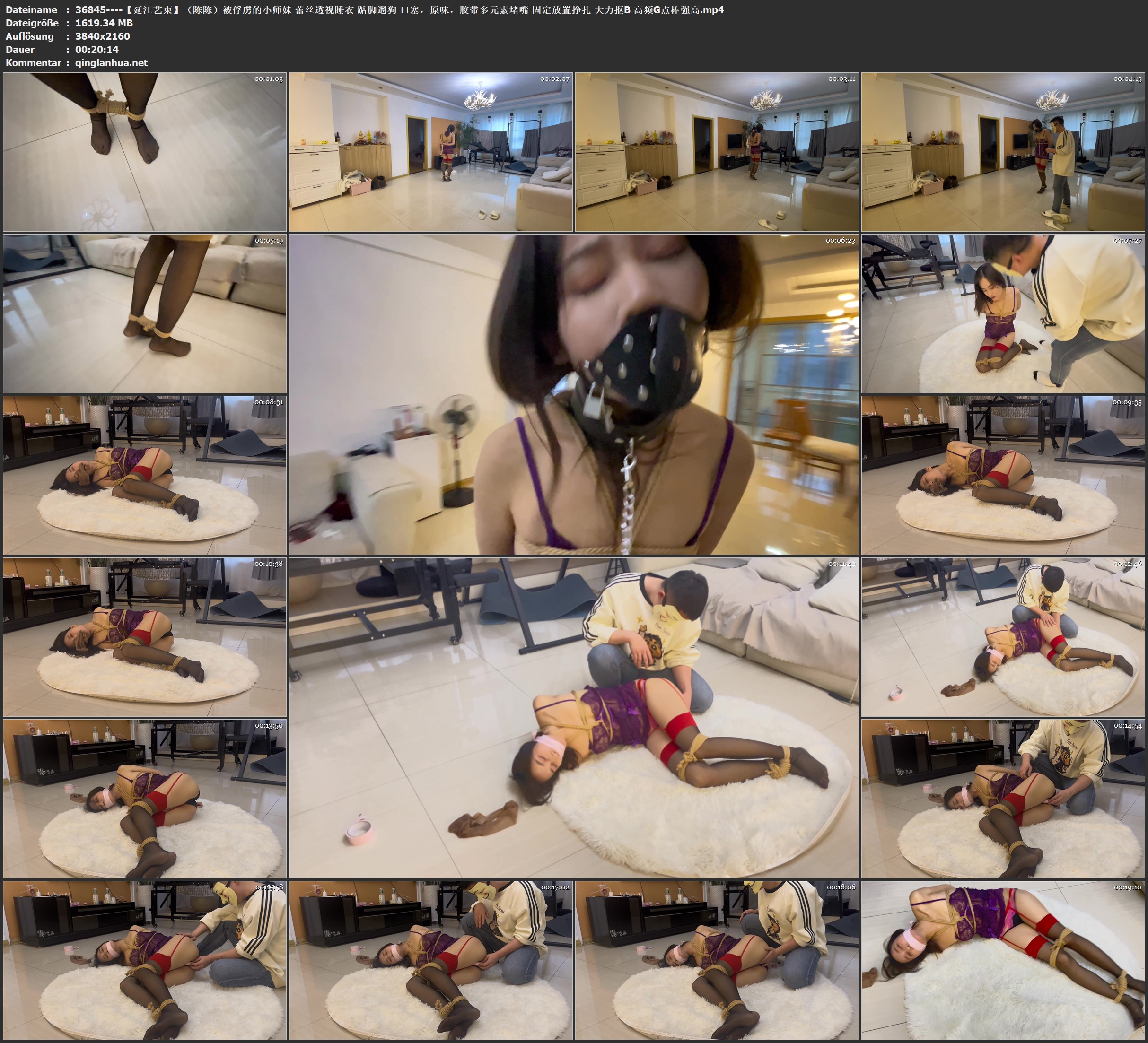This screenshot has height=1043, width=1148.
Task: Select the thumbnail timestamped 00:08:31
Action: (145, 475)
